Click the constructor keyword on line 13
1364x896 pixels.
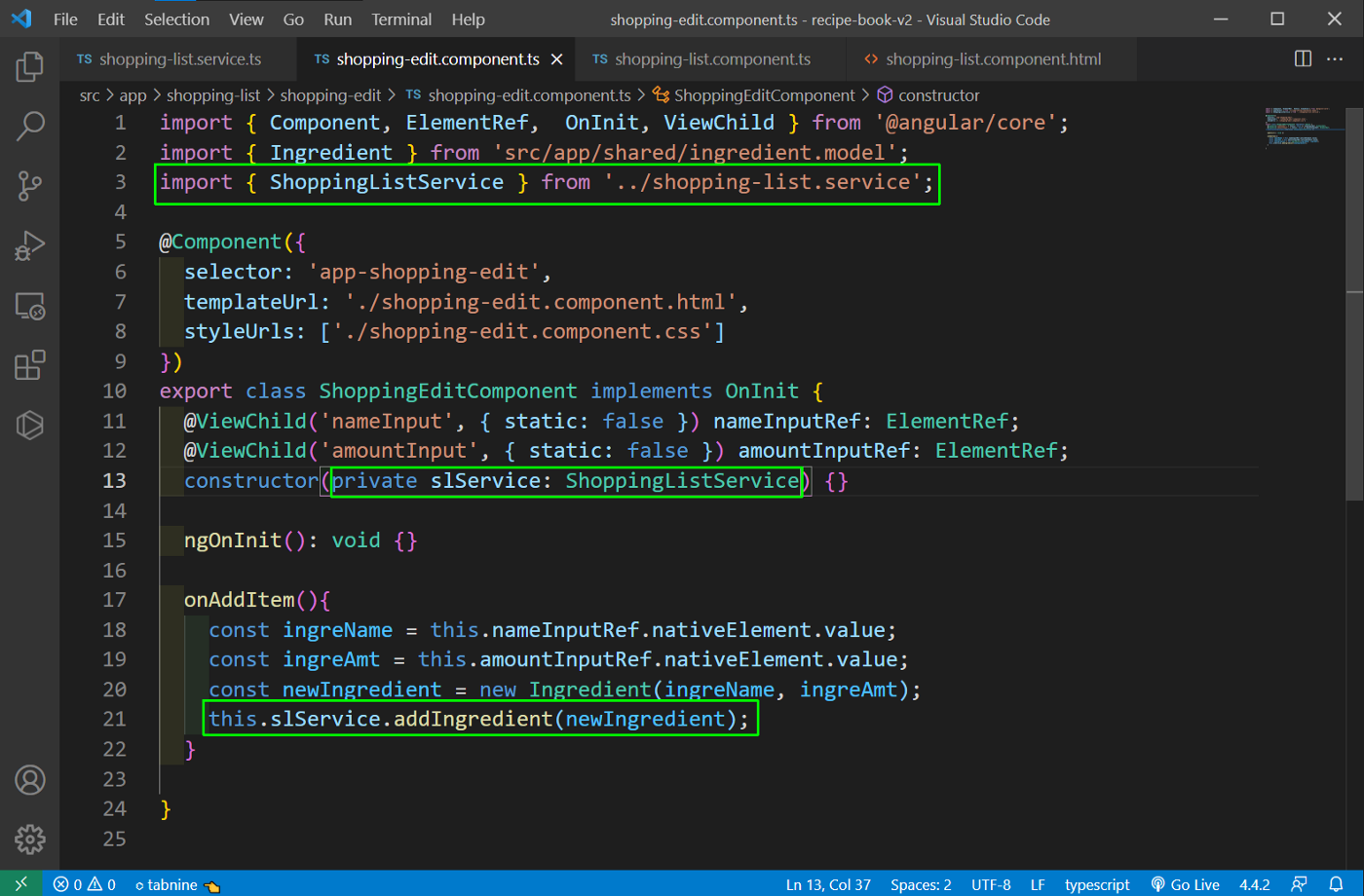coord(251,480)
